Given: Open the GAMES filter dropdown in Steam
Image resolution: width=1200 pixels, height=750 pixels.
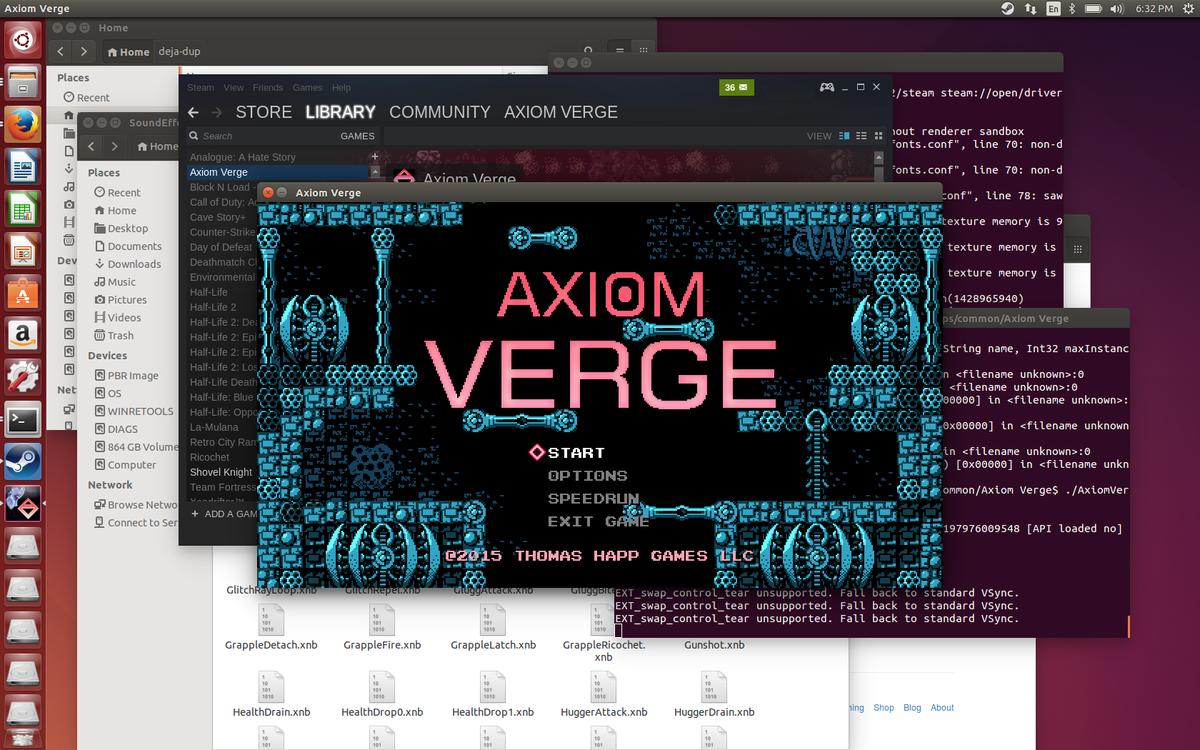Looking at the screenshot, I should click(357, 136).
